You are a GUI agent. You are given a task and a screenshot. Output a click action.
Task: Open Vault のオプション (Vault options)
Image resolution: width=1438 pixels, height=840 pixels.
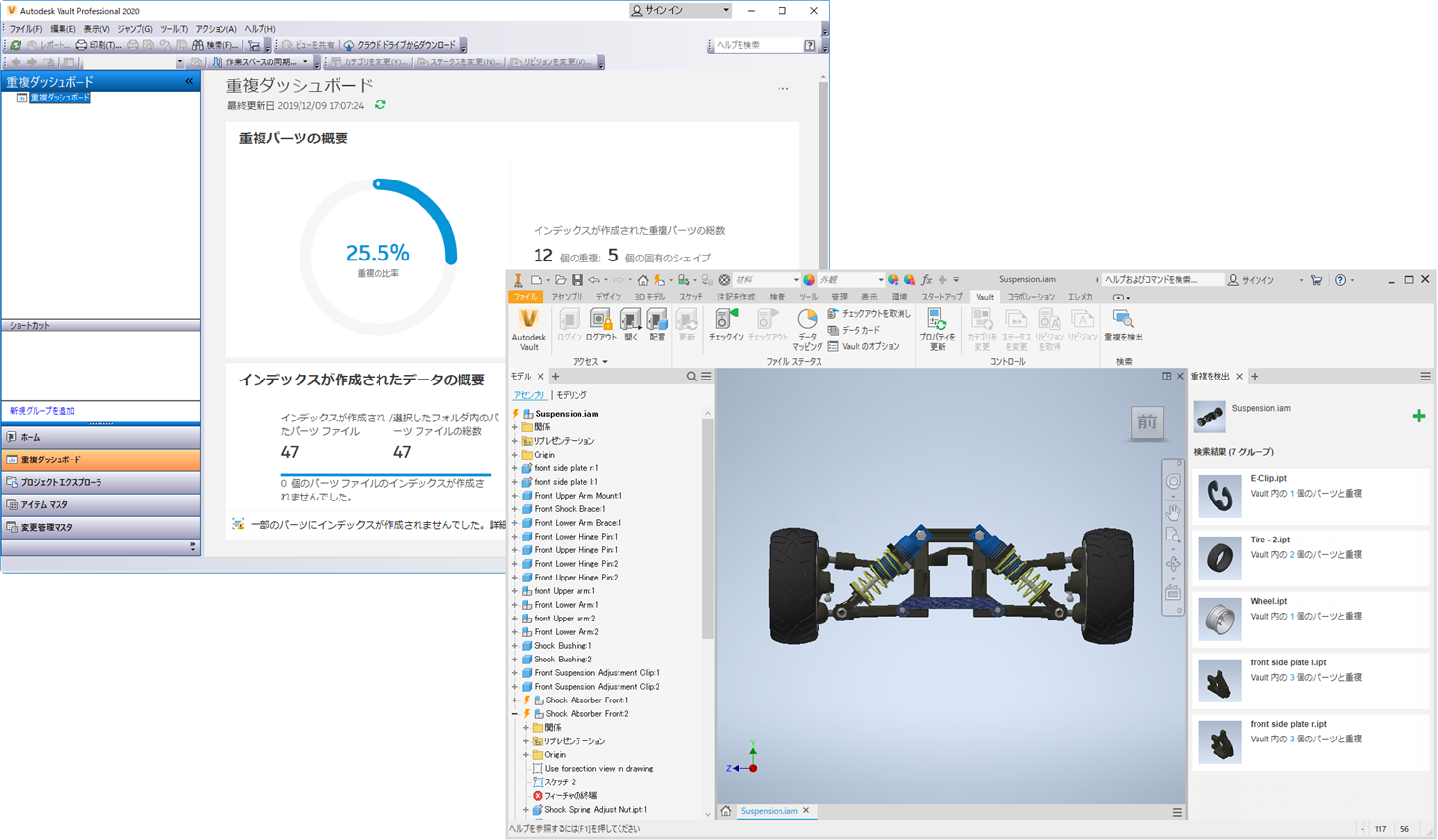pos(863,346)
